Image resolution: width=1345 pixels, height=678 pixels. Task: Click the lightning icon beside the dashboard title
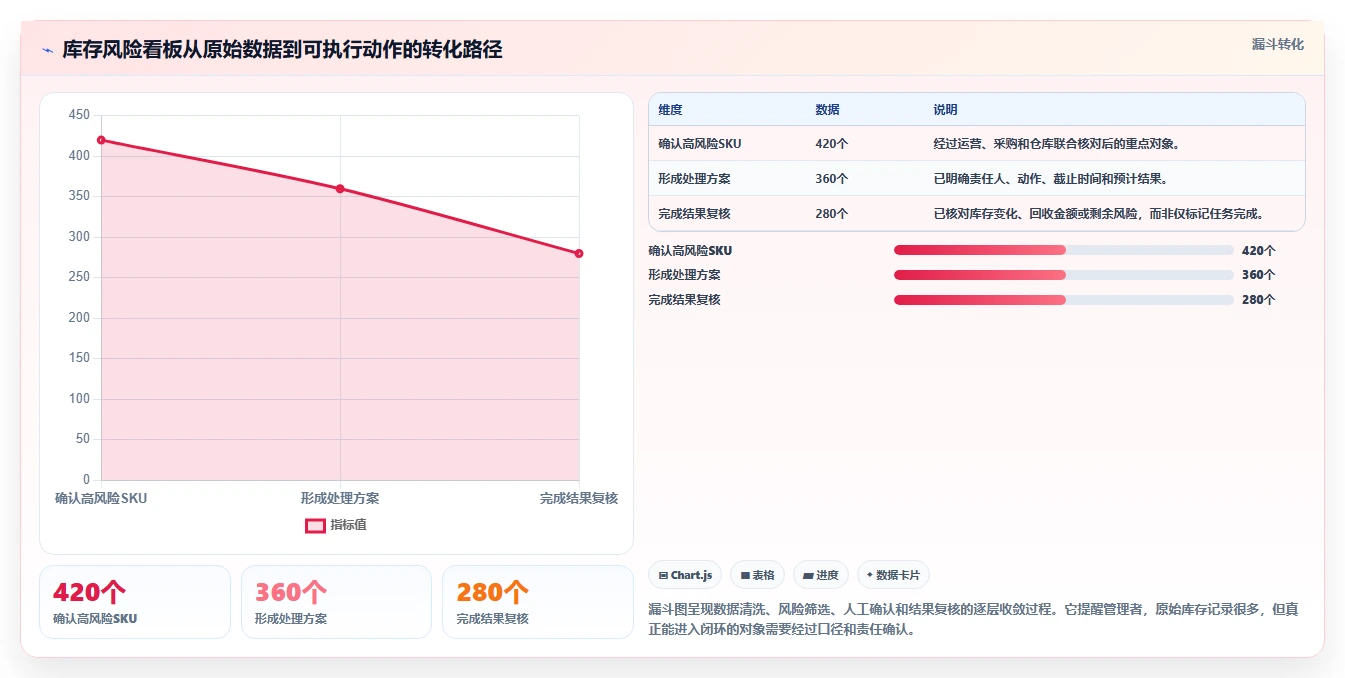pyautogui.click(x=48, y=50)
